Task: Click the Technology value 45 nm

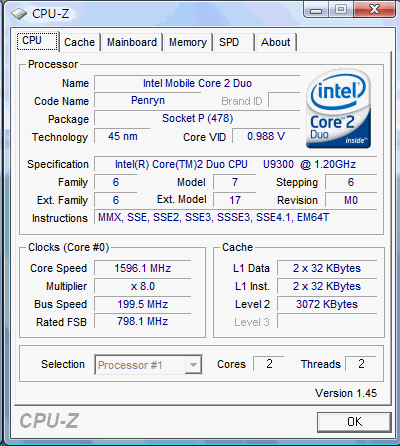Action: (122, 136)
